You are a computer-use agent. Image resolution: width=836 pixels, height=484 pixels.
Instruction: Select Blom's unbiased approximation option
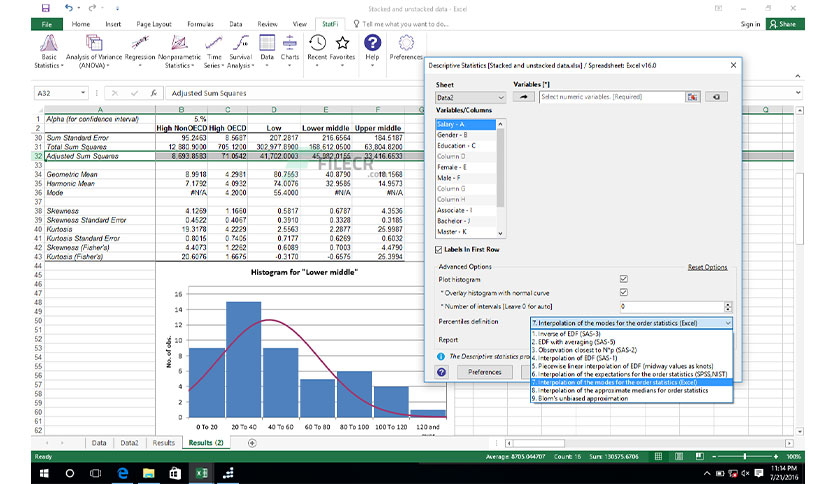click(x=580, y=398)
